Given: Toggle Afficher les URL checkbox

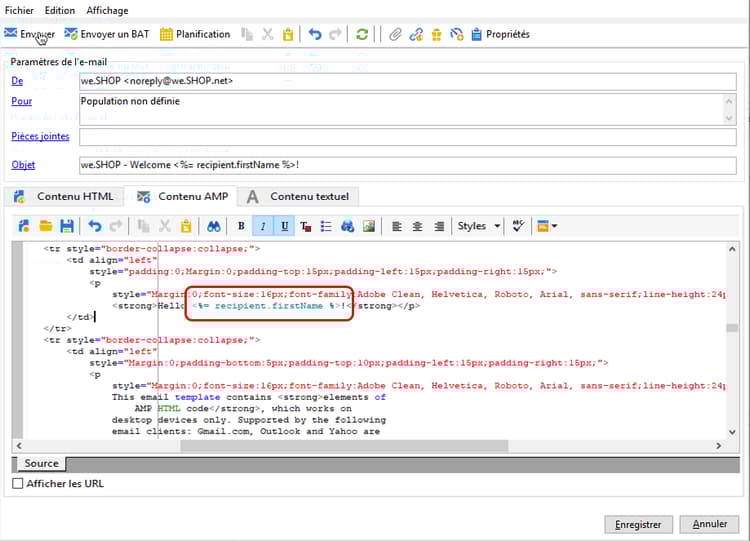Looking at the screenshot, I should coord(18,484).
